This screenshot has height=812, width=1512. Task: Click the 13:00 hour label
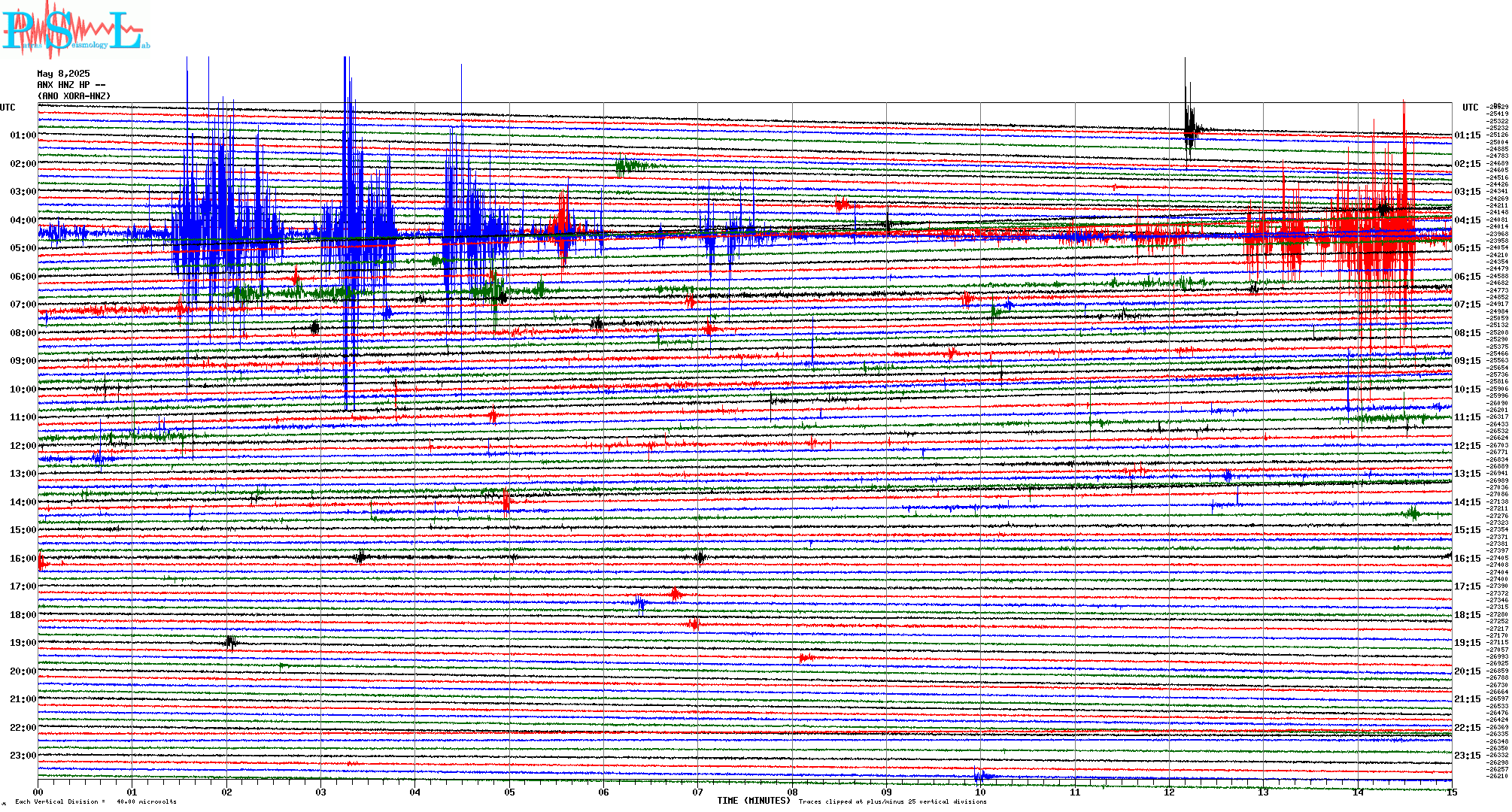23,474
